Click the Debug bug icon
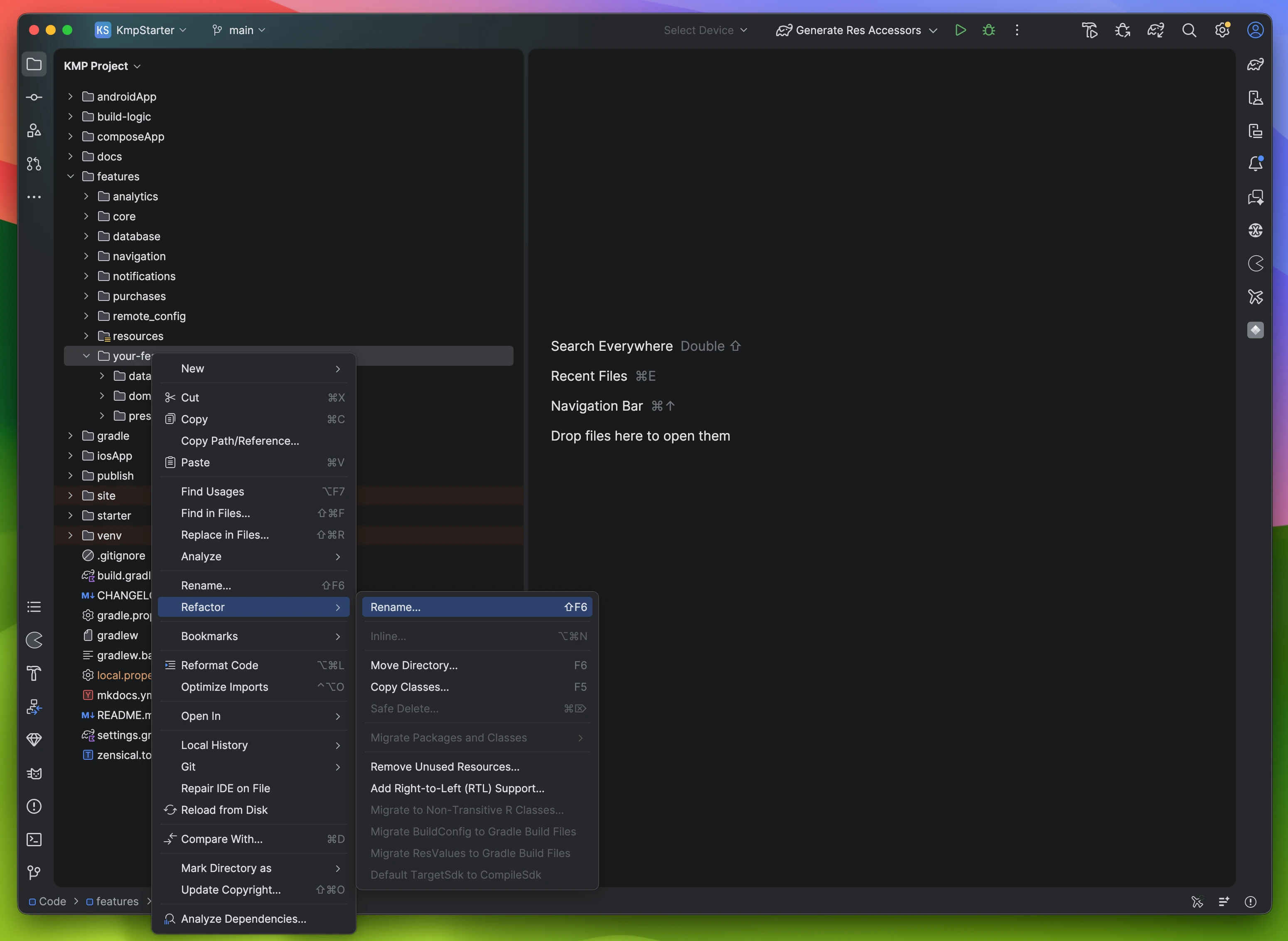Viewport: 1288px width, 941px height. (989, 30)
